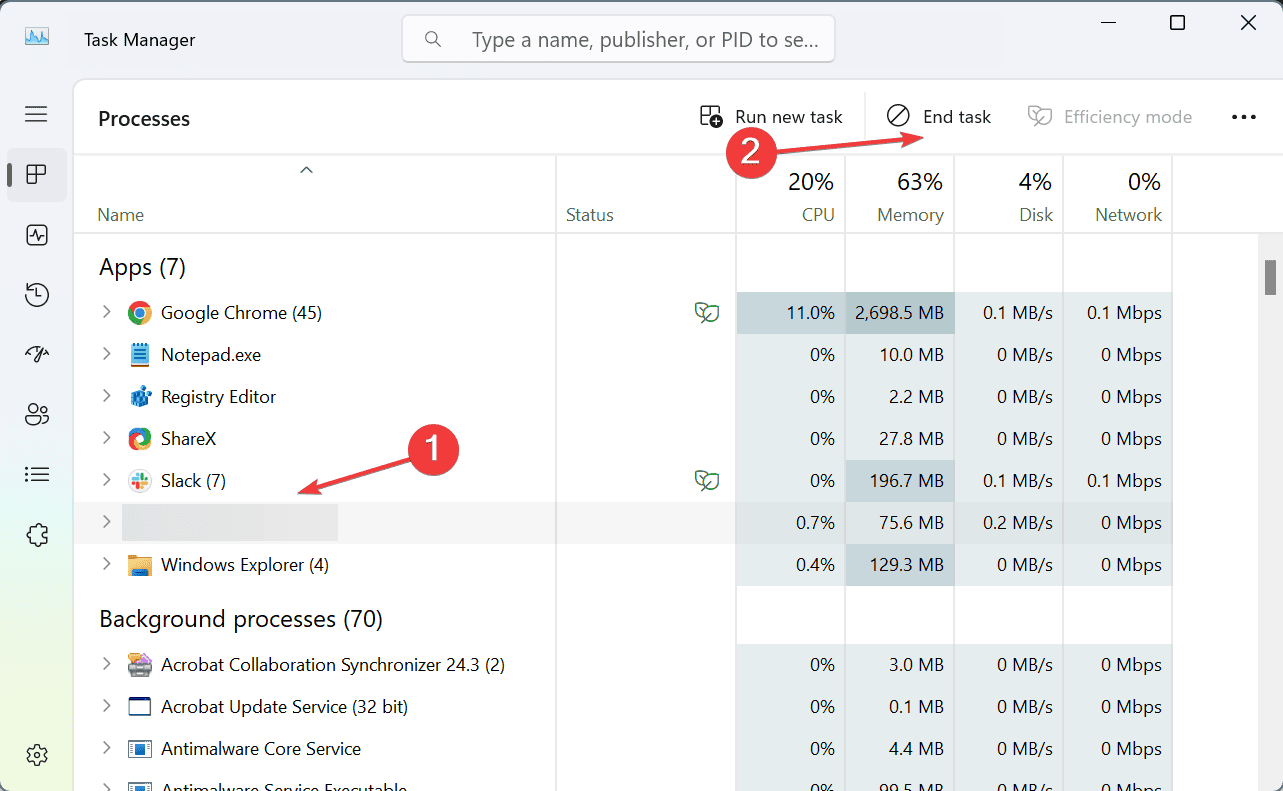Open the Services puzzle-piece icon
This screenshot has width=1283, height=791.
37,535
